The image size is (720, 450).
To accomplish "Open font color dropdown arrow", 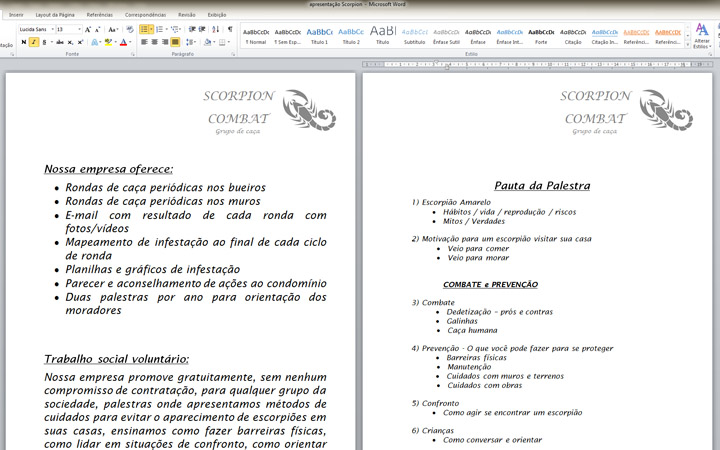I will (x=130, y=42).
